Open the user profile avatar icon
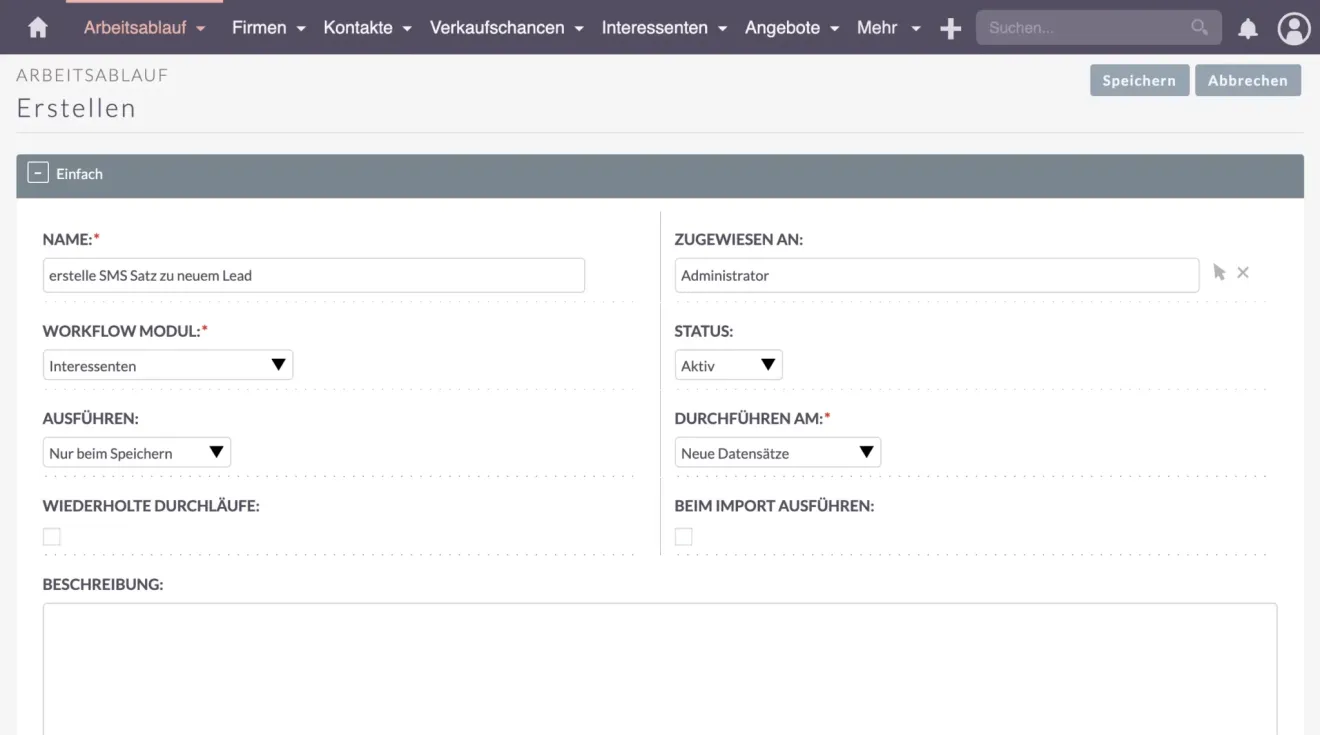The height and width of the screenshot is (735, 1320). click(x=1293, y=27)
